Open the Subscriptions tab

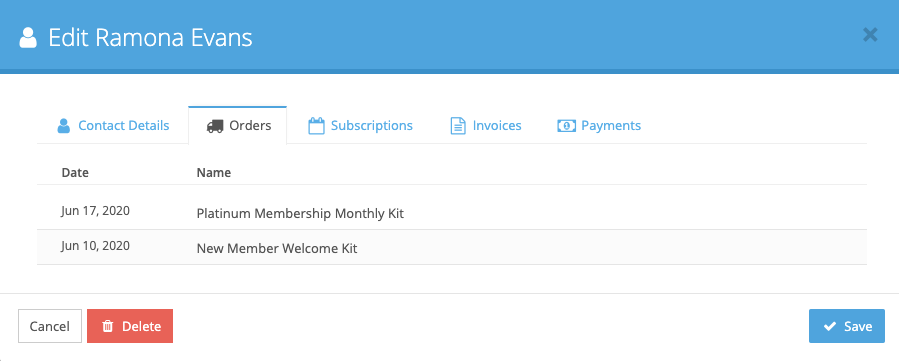(x=361, y=125)
